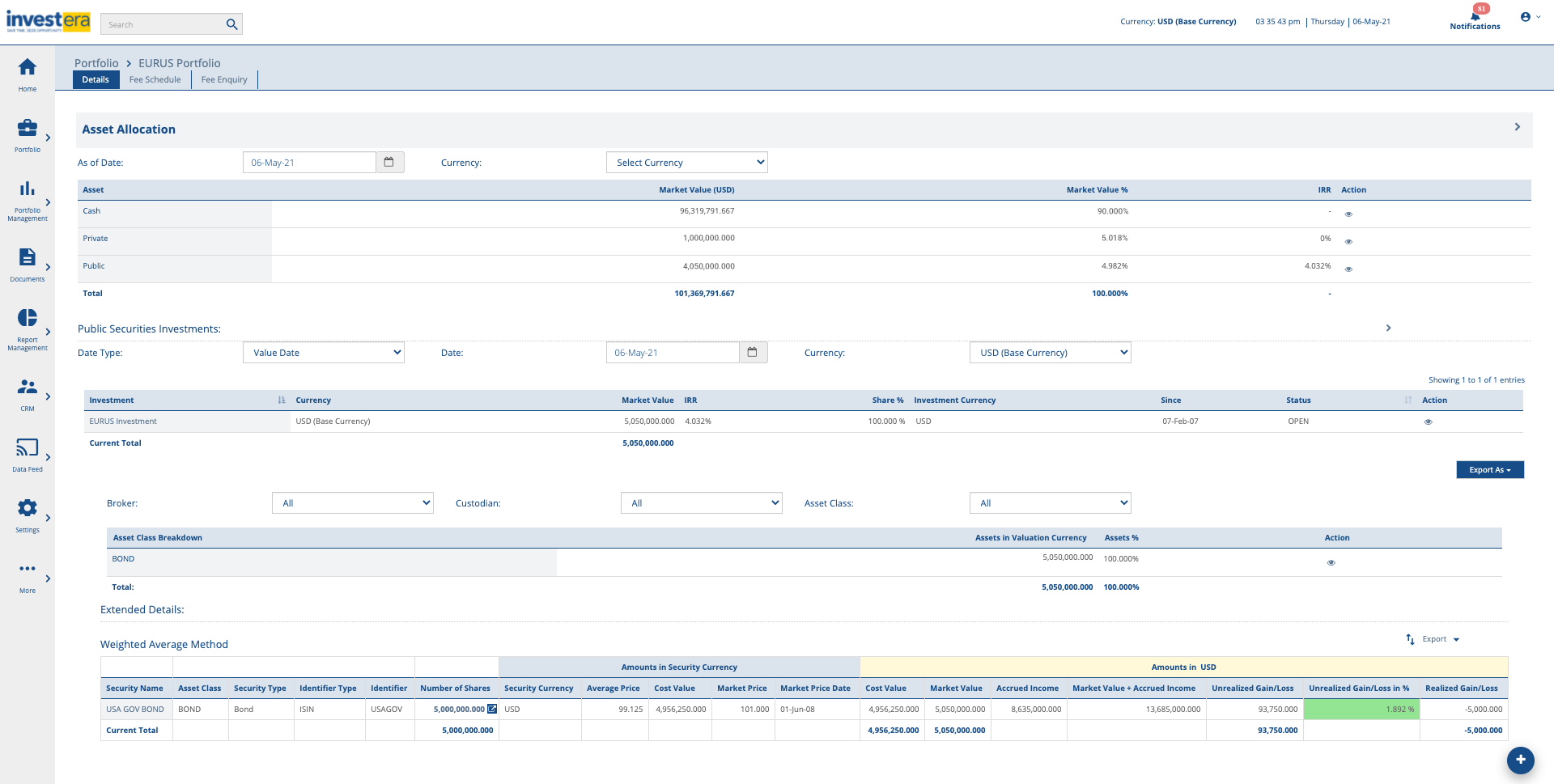Click the Report Management sidebar icon
1554x784 pixels.
[27, 319]
